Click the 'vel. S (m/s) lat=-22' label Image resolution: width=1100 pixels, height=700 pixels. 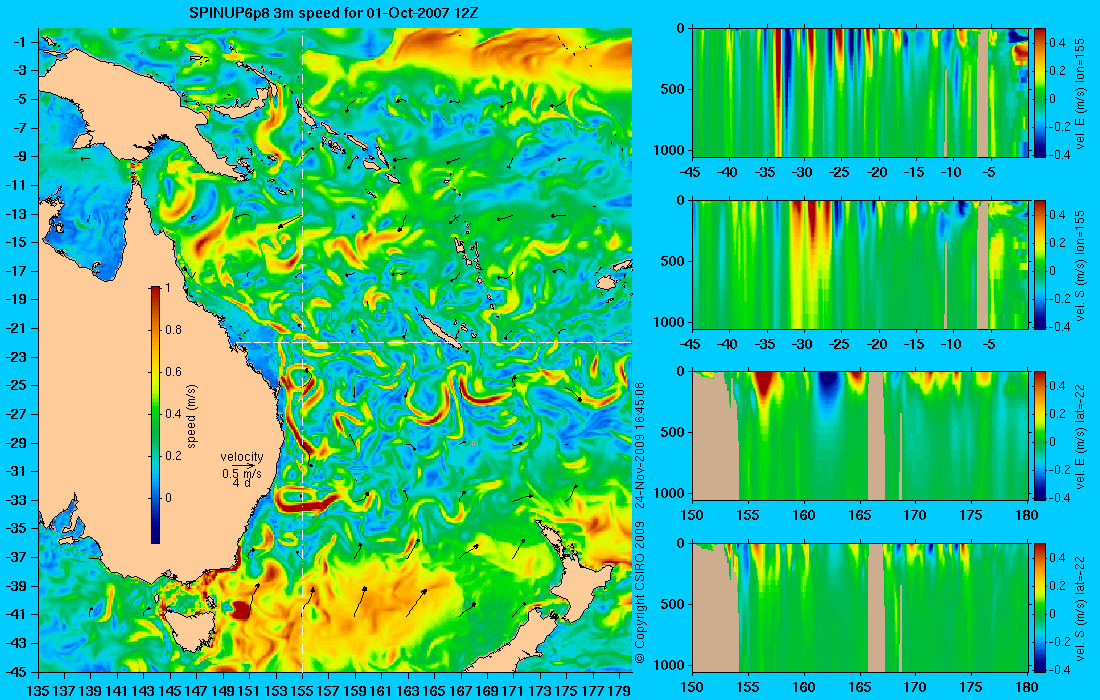tap(1082, 608)
